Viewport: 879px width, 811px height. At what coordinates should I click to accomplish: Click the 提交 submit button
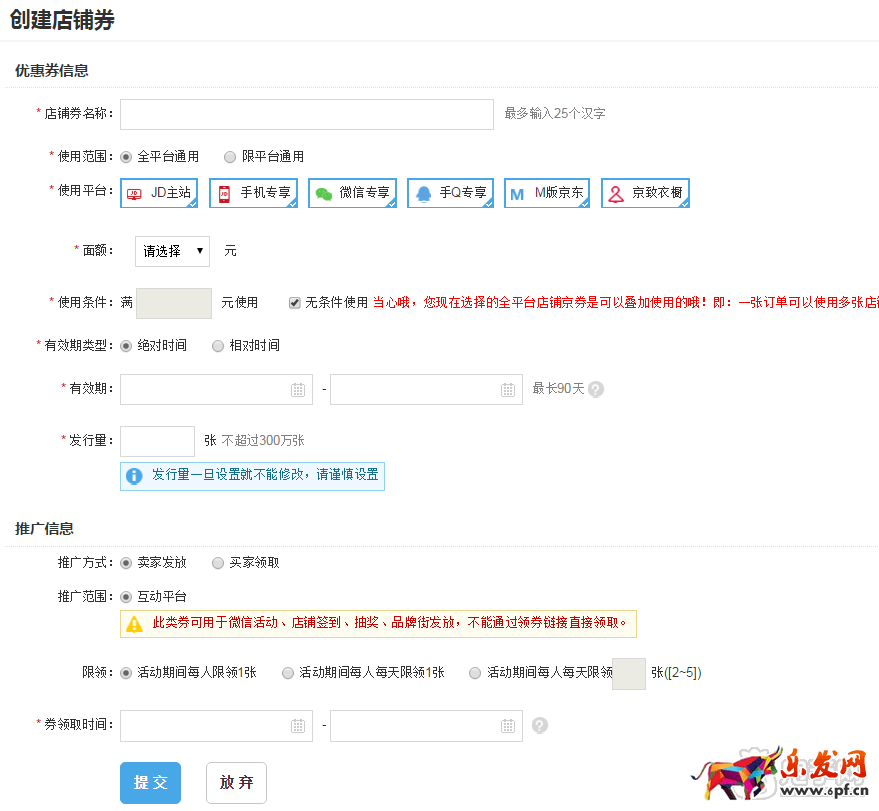click(150, 782)
